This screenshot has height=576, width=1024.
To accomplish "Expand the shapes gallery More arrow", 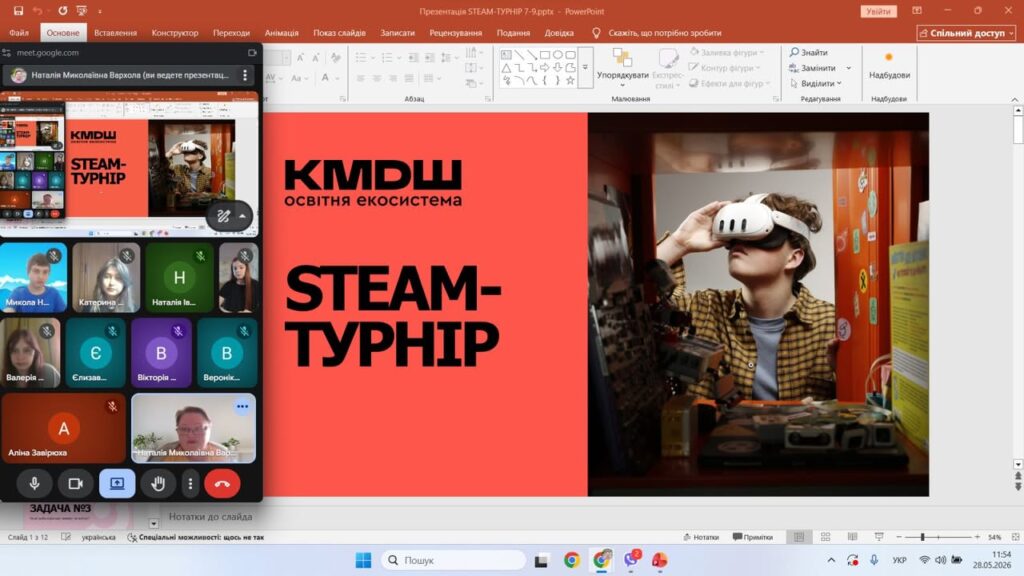I will click(x=585, y=67).
